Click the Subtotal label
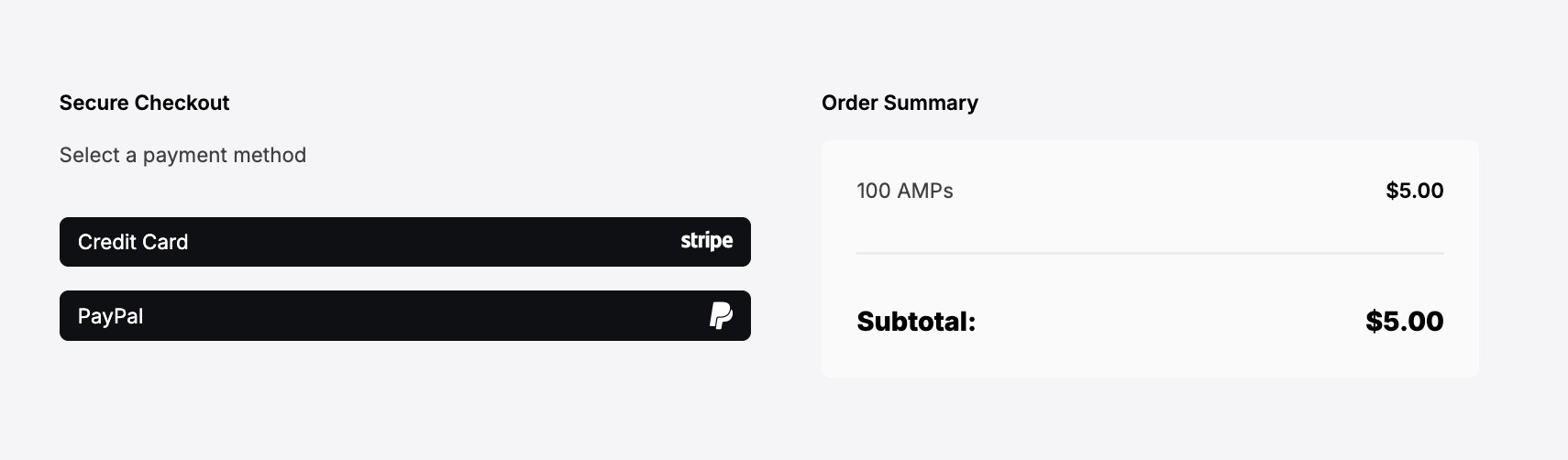 click(916, 322)
